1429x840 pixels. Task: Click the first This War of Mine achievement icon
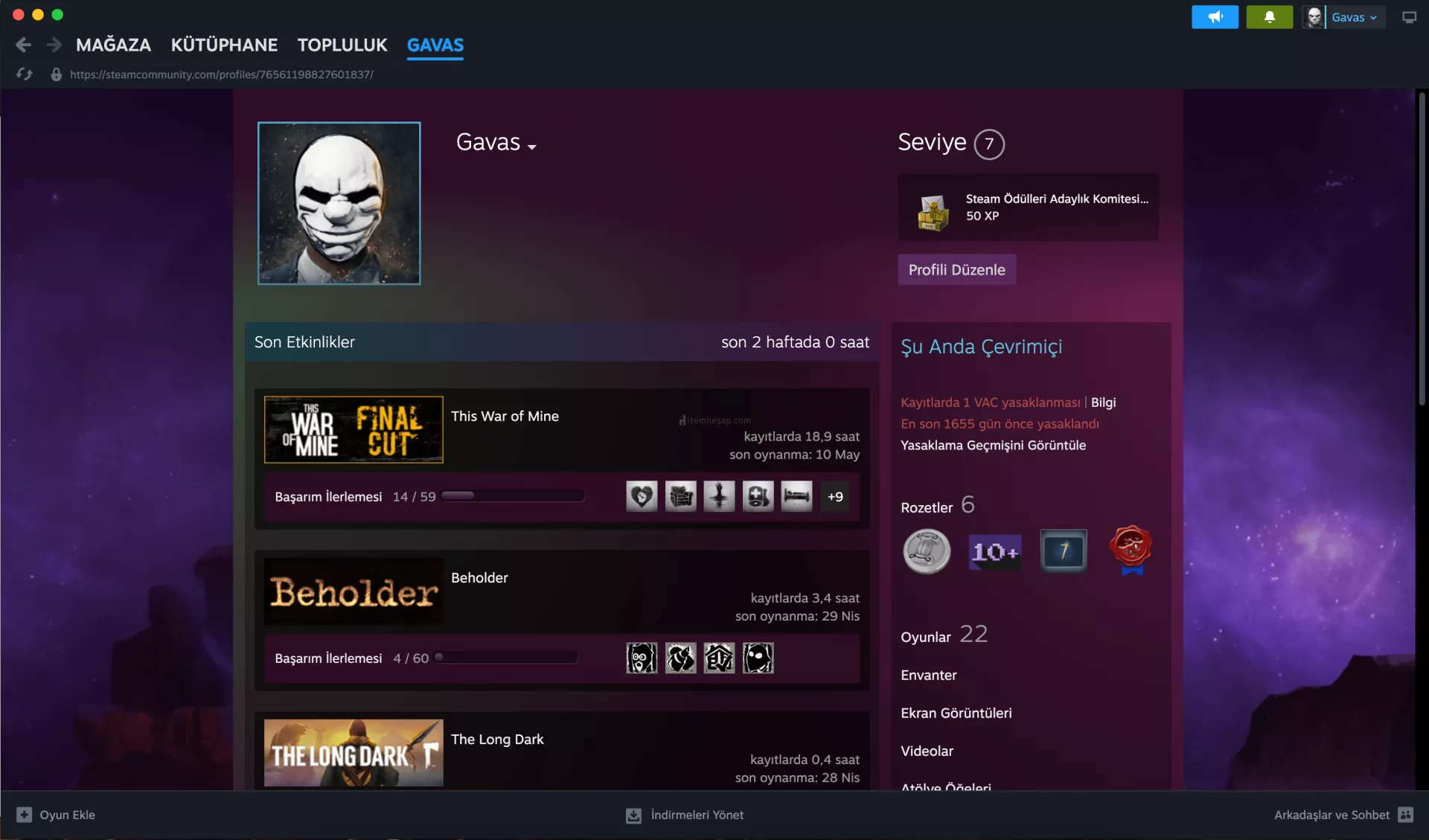click(642, 496)
